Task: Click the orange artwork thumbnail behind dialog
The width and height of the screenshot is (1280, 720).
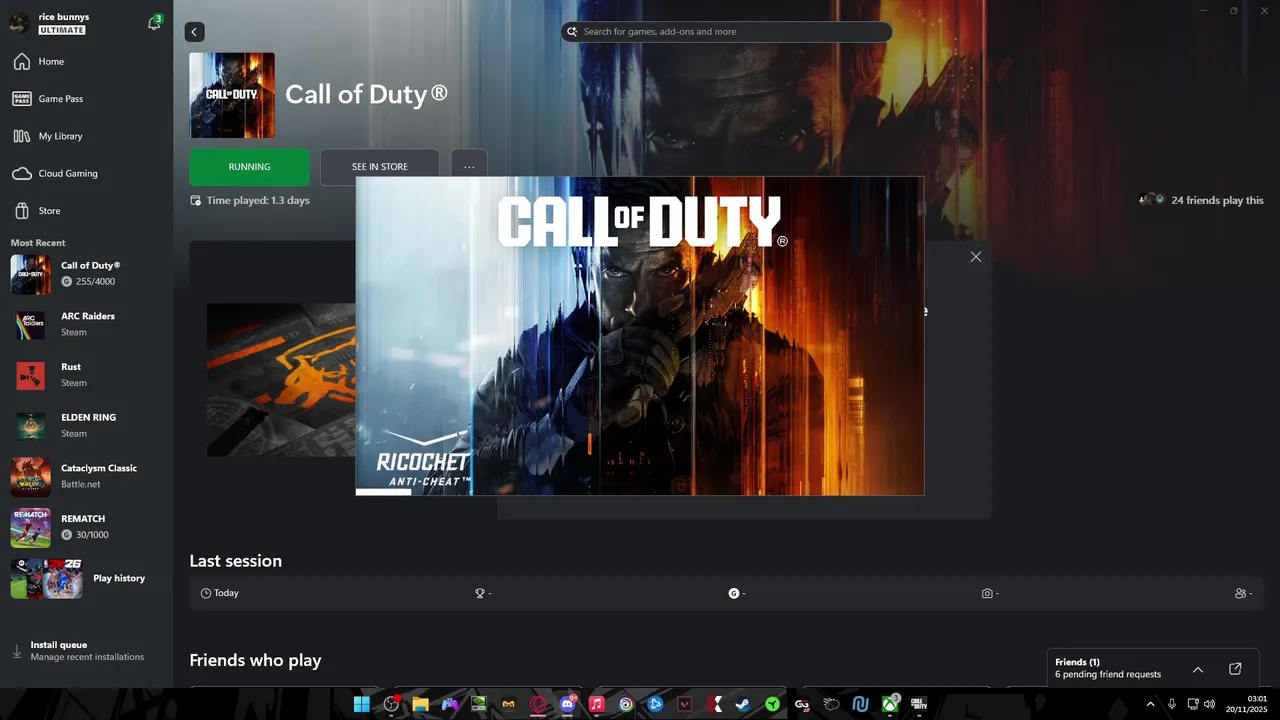Action: point(281,380)
